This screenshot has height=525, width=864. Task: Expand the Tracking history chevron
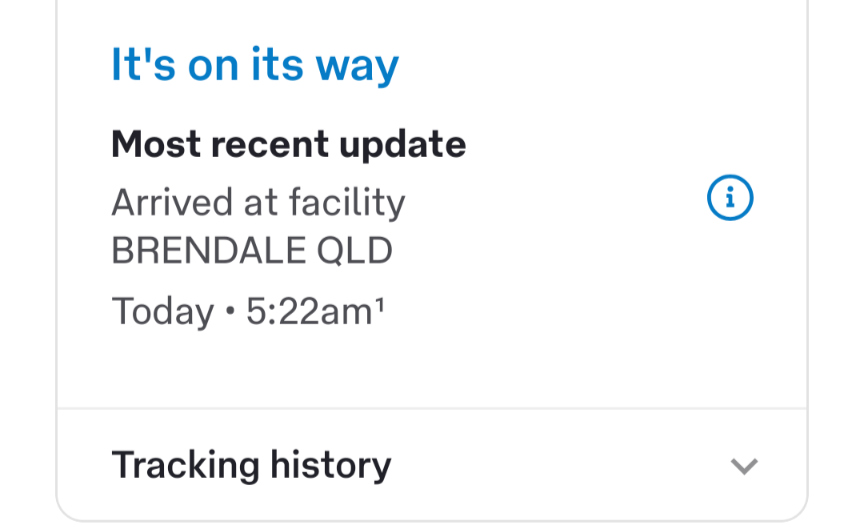pyautogui.click(x=744, y=466)
